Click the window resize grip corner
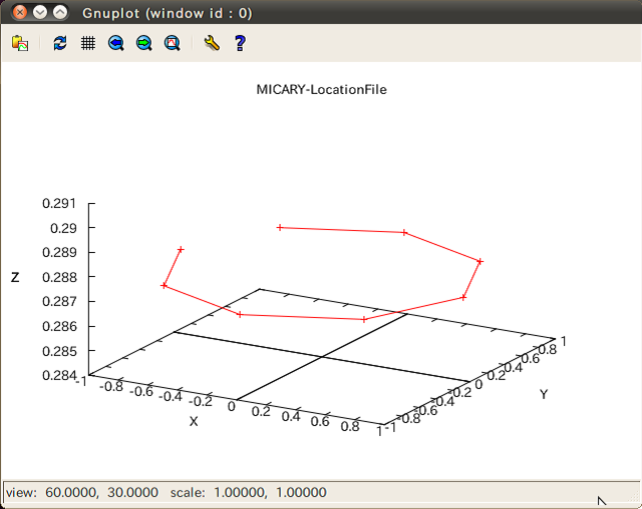 [x=633, y=495]
